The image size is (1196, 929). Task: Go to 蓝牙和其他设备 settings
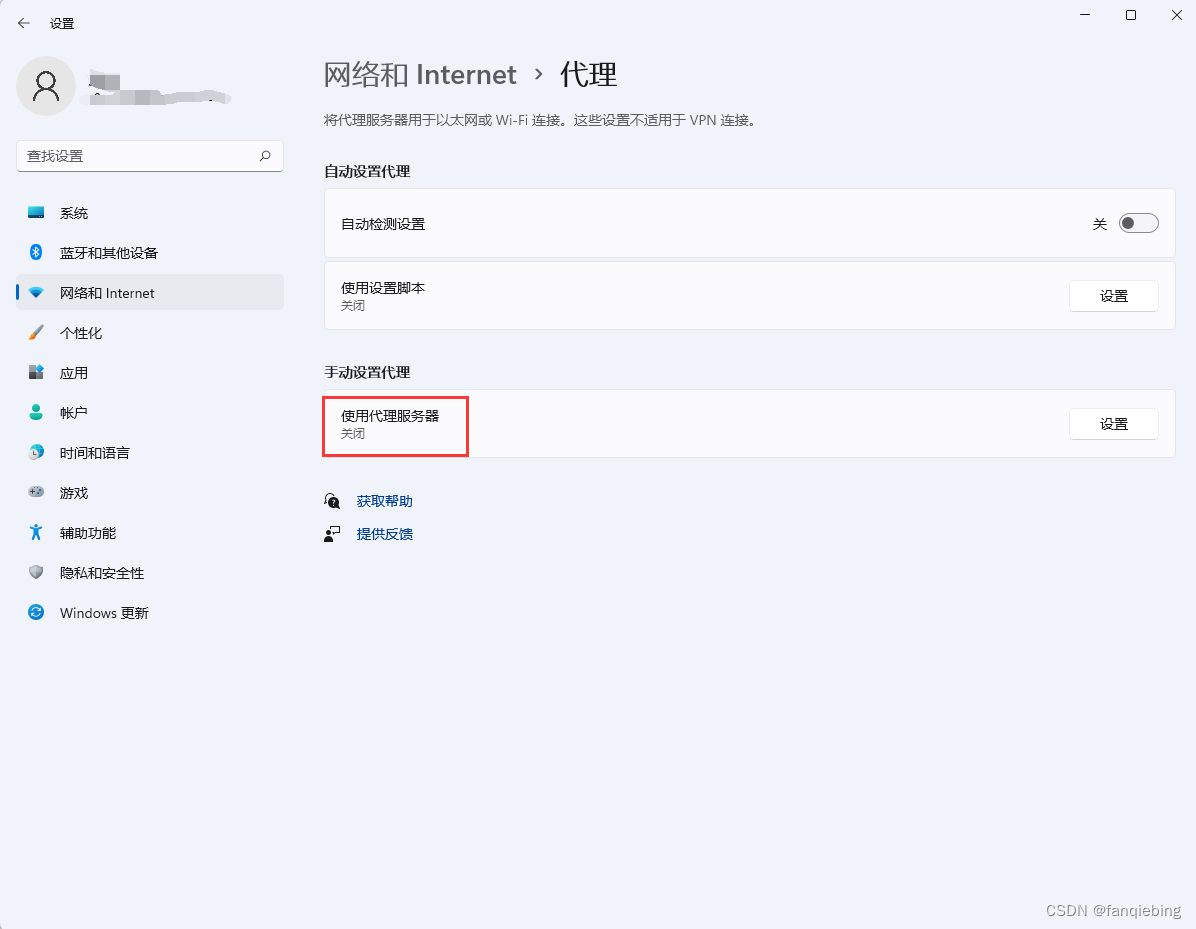(150, 252)
